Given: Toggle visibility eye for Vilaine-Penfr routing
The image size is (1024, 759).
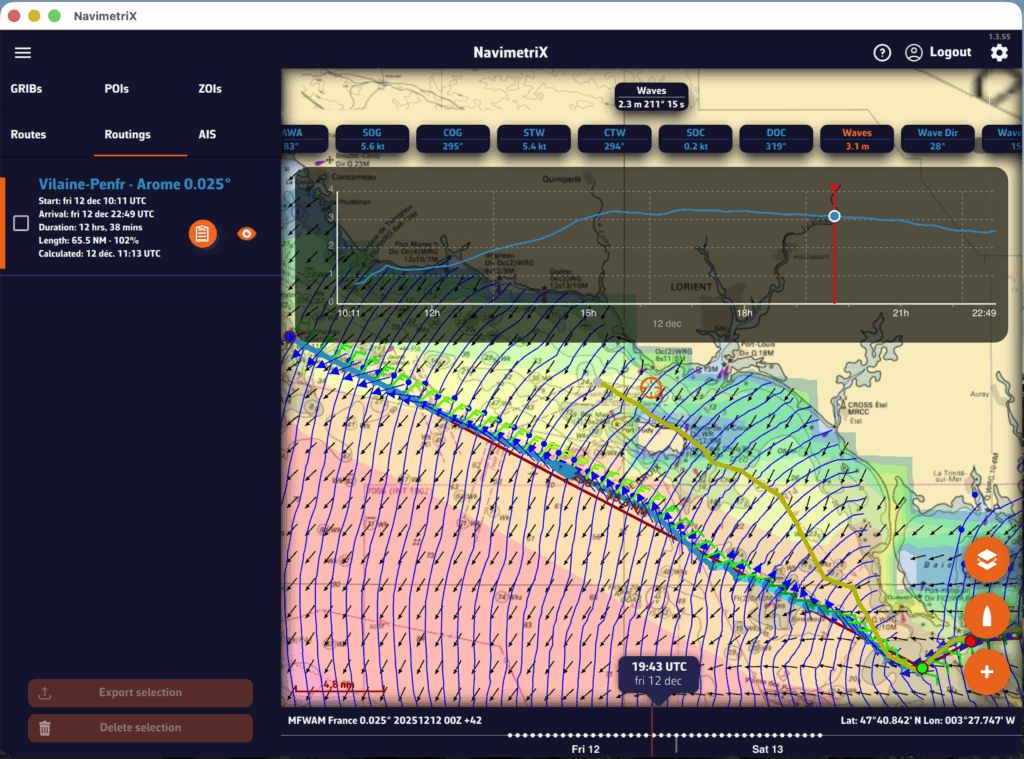Looking at the screenshot, I should [x=246, y=234].
